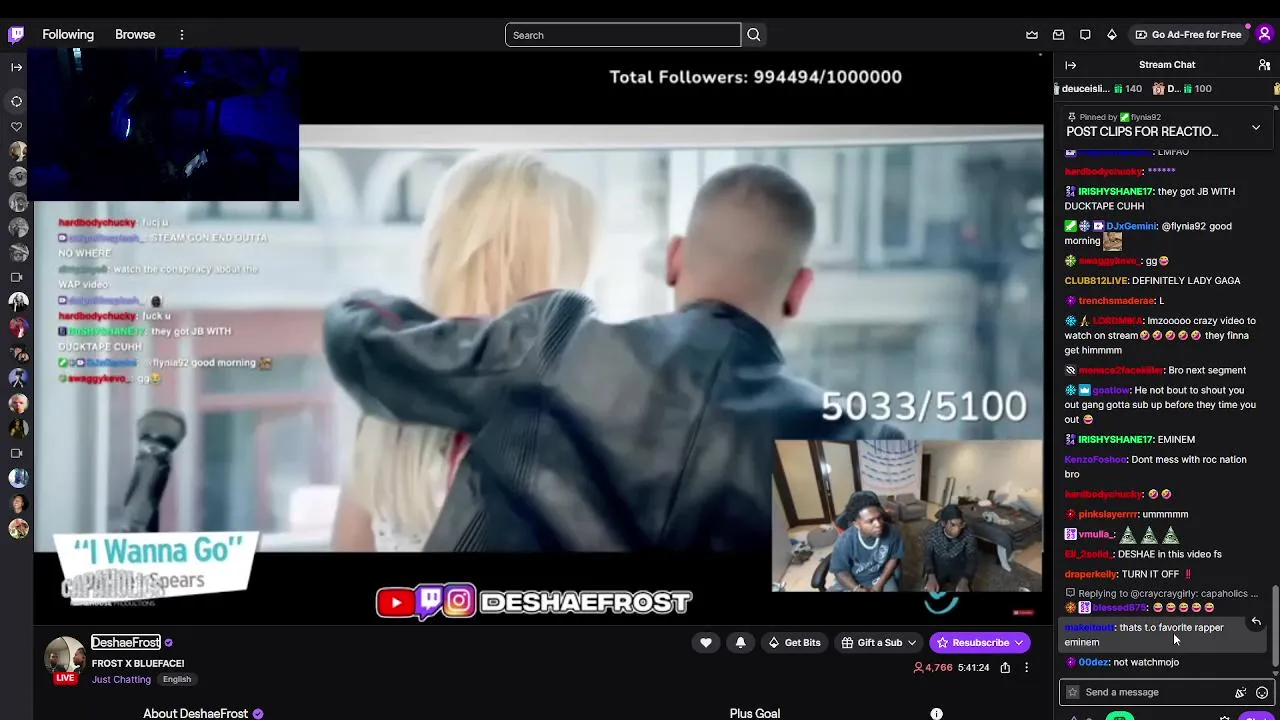The width and height of the screenshot is (1280, 720).
Task: Click 00dez username in chat
Action: [1093, 662]
